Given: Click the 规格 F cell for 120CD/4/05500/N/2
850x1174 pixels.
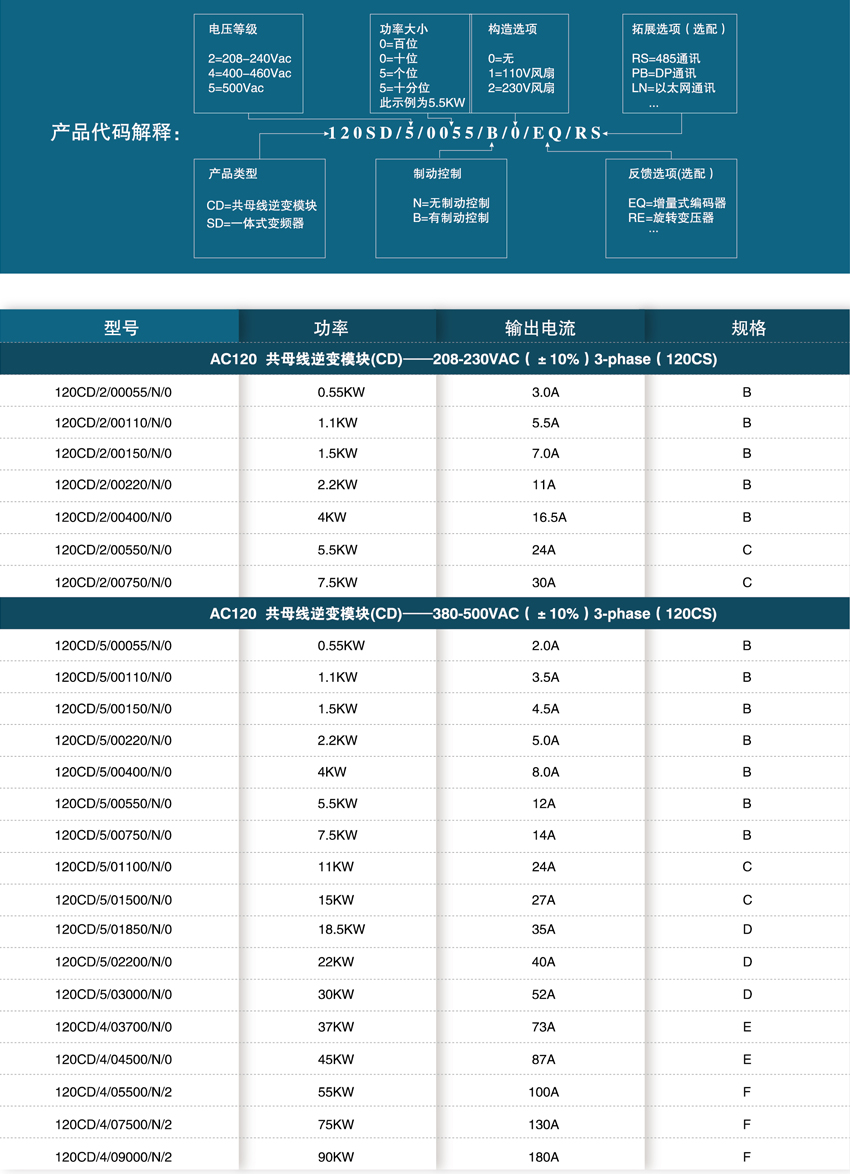Looking at the screenshot, I should [x=747, y=1091].
